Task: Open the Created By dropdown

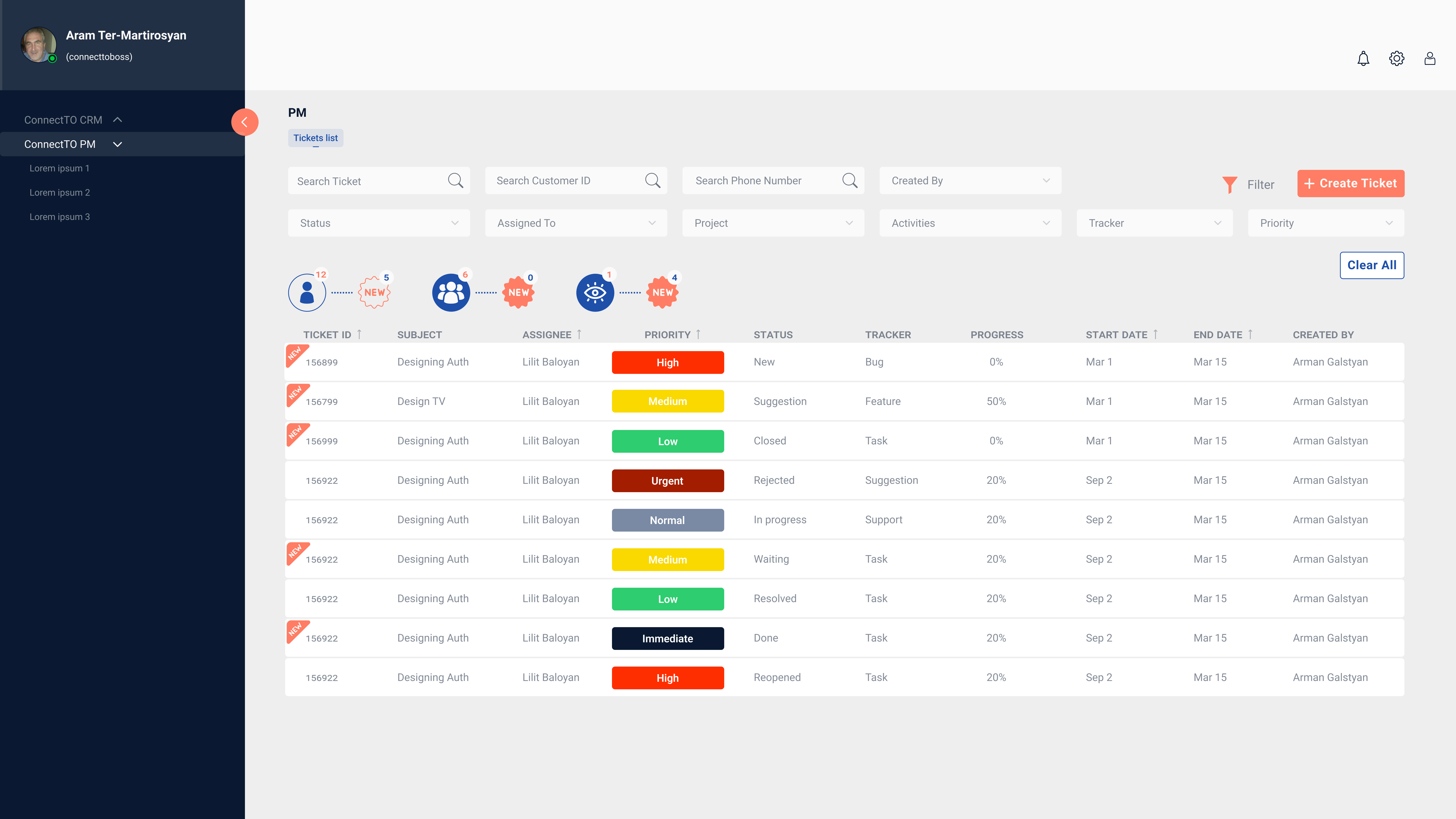Action: (970, 181)
